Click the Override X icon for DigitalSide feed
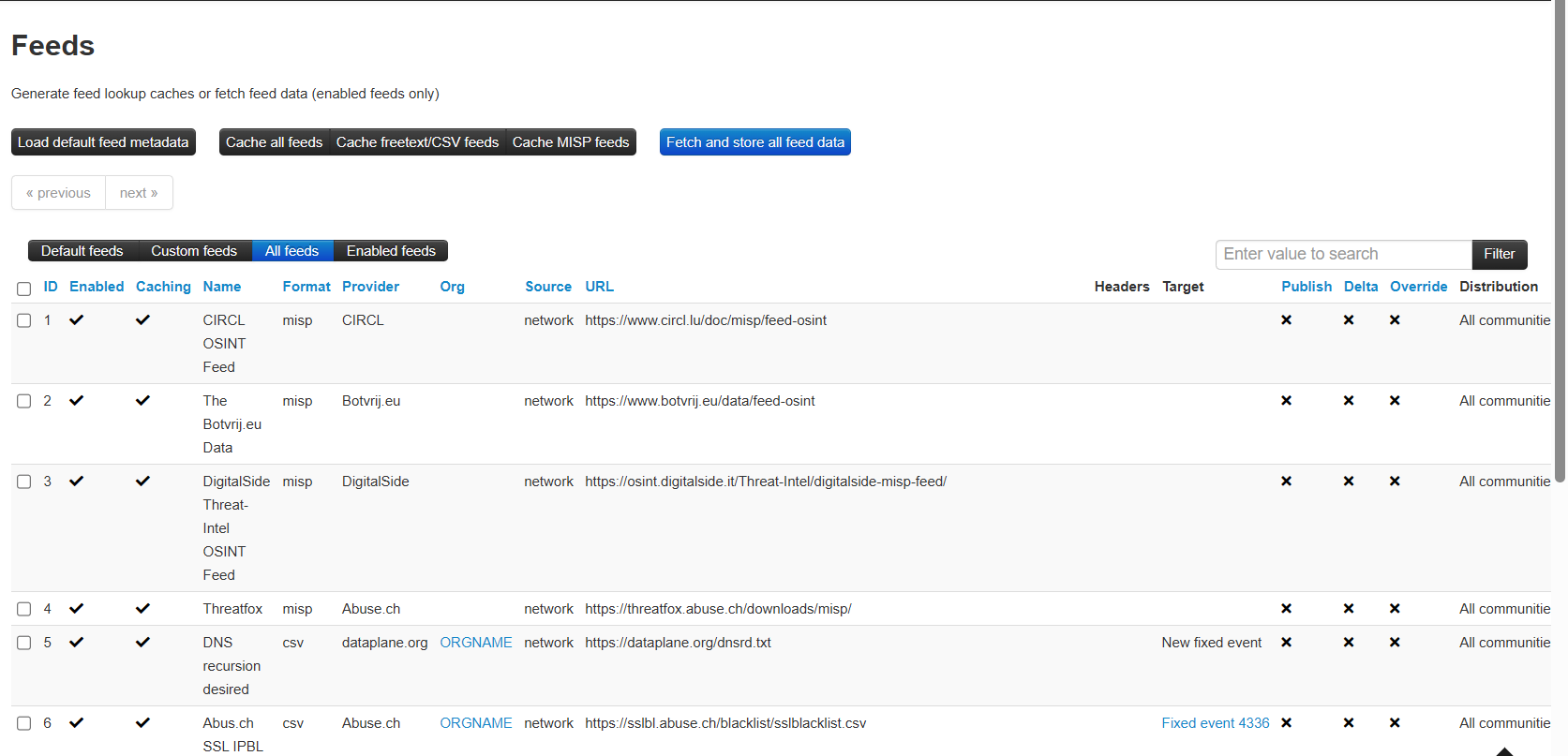 tap(1394, 482)
